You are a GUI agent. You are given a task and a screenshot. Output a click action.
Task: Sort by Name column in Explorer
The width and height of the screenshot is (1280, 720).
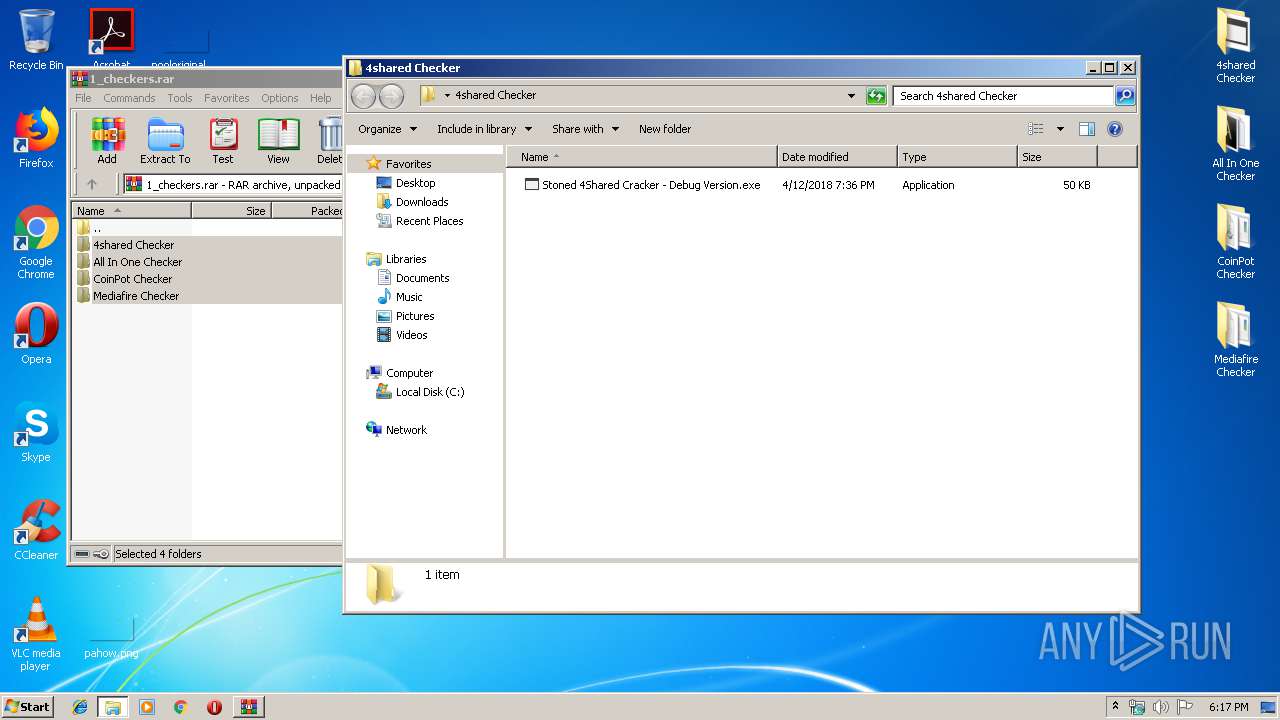pyautogui.click(x=641, y=157)
